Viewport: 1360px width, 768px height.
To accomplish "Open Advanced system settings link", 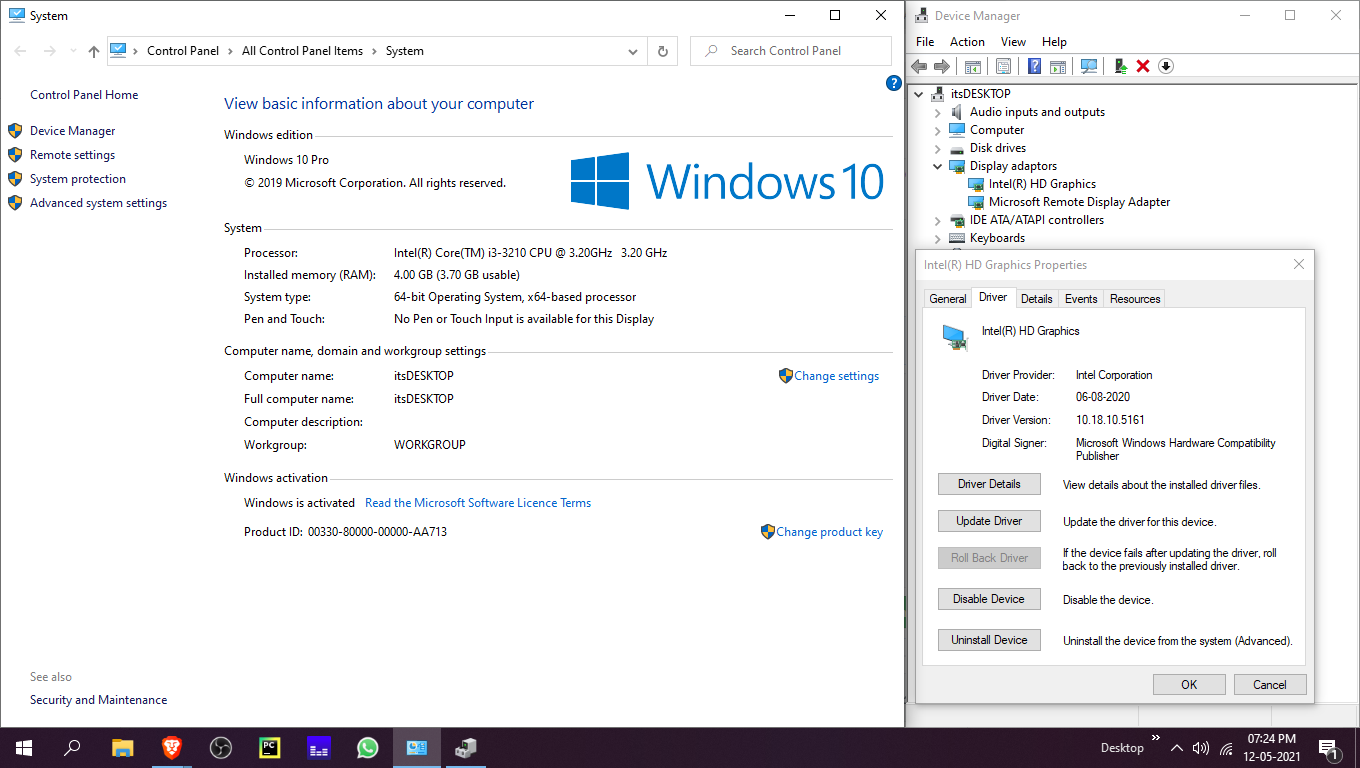I will coord(98,203).
